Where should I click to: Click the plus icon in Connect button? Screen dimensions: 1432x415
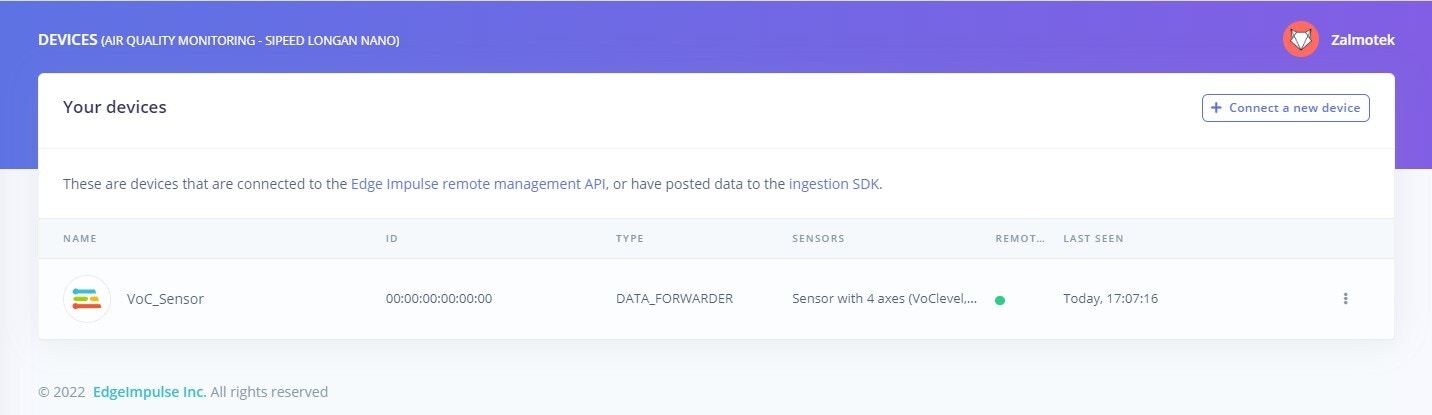[1216, 108]
